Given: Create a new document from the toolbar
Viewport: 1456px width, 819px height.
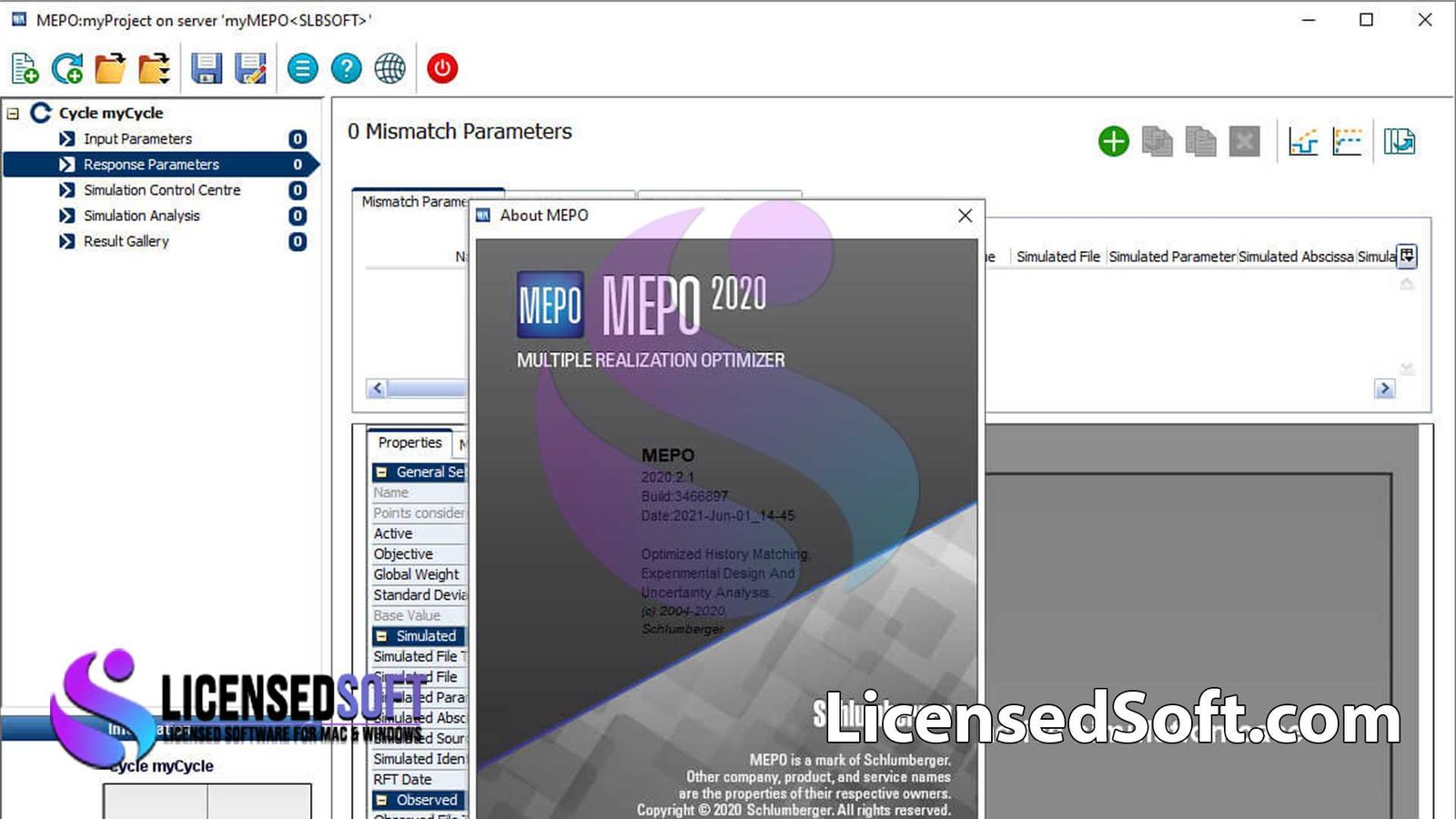Looking at the screenshot, I should click(25, 68).
